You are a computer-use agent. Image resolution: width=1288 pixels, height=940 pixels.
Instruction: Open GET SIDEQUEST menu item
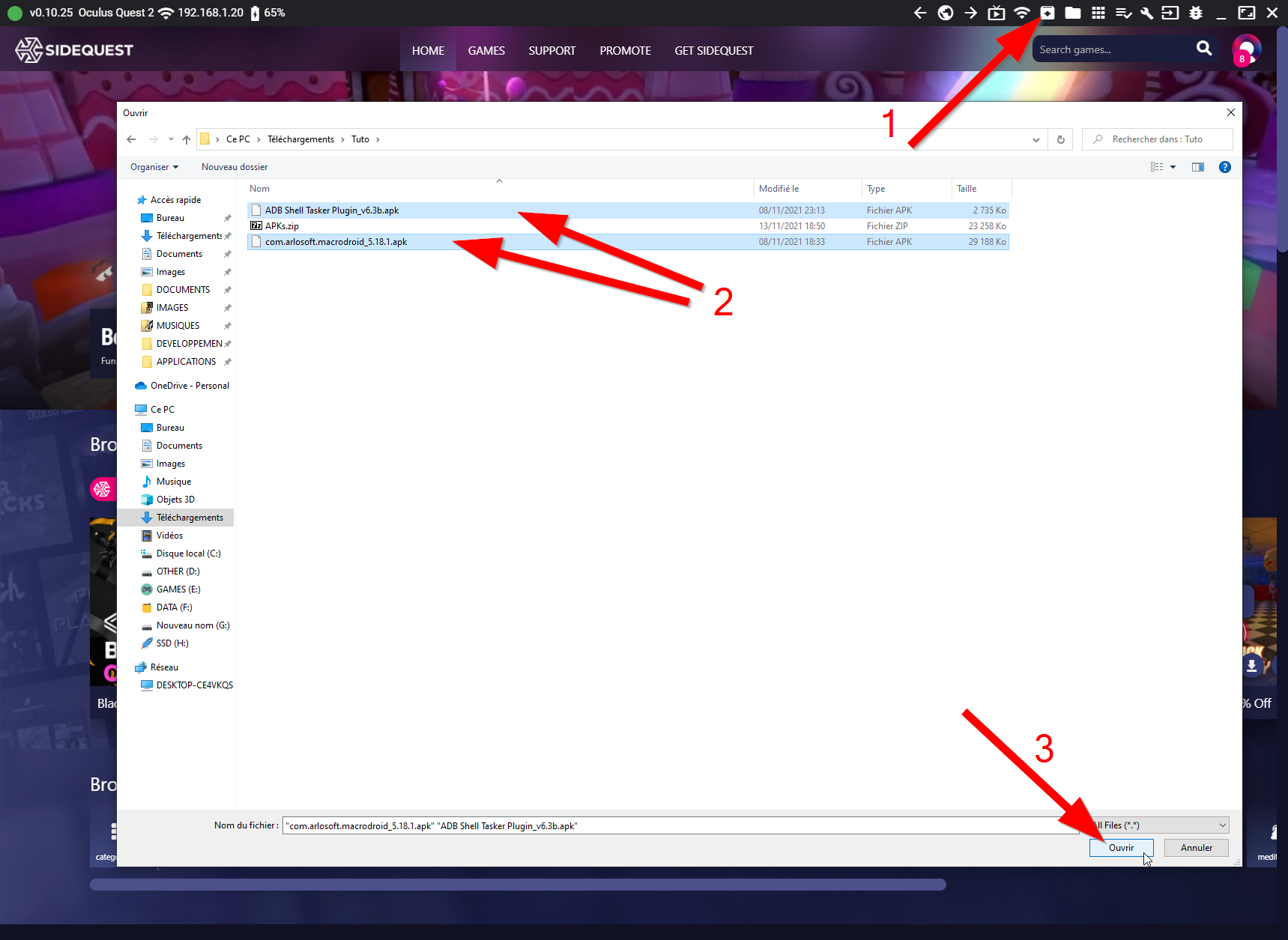pyautogui.click(x=714, y=51)
